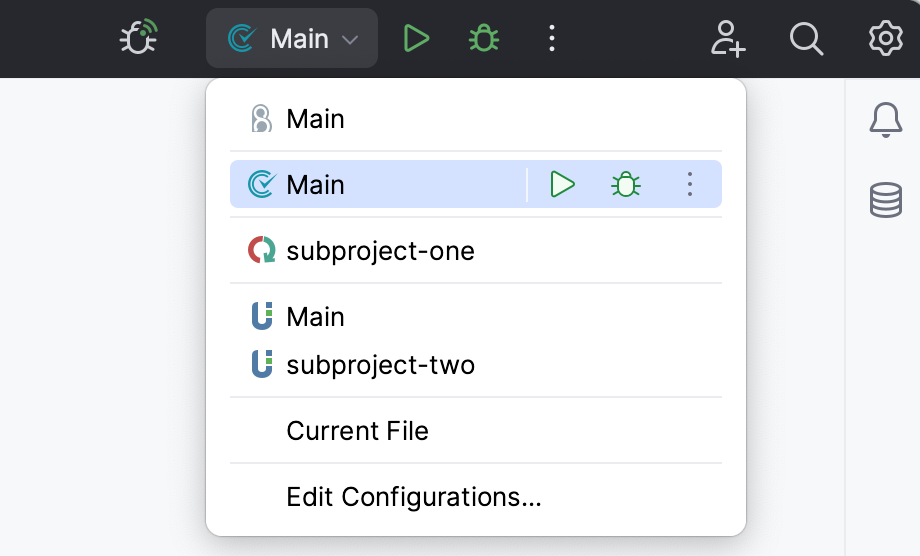The height and width of the screenshot is (556, 920).
Task: Open the Code With Me add-user icon
Action: [729, 39]
